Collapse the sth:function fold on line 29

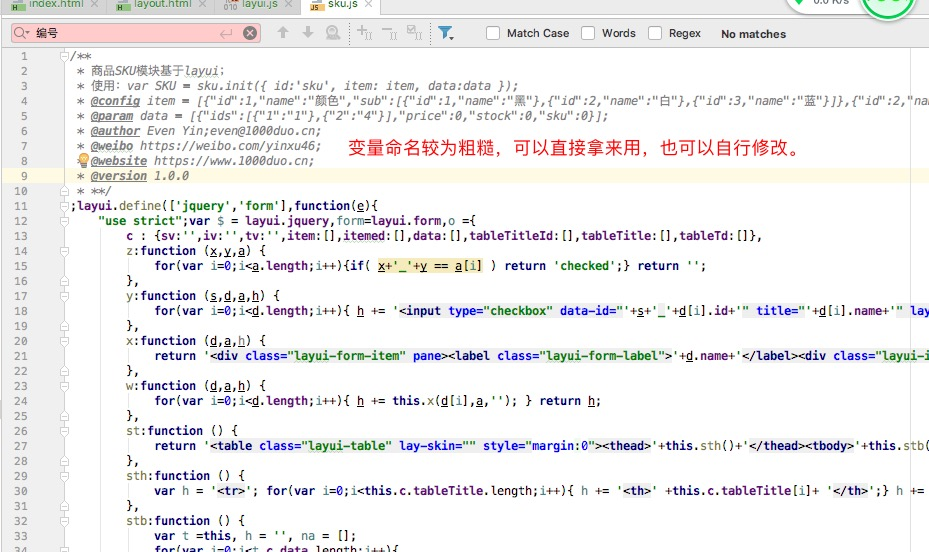click(x=64, y=476)
